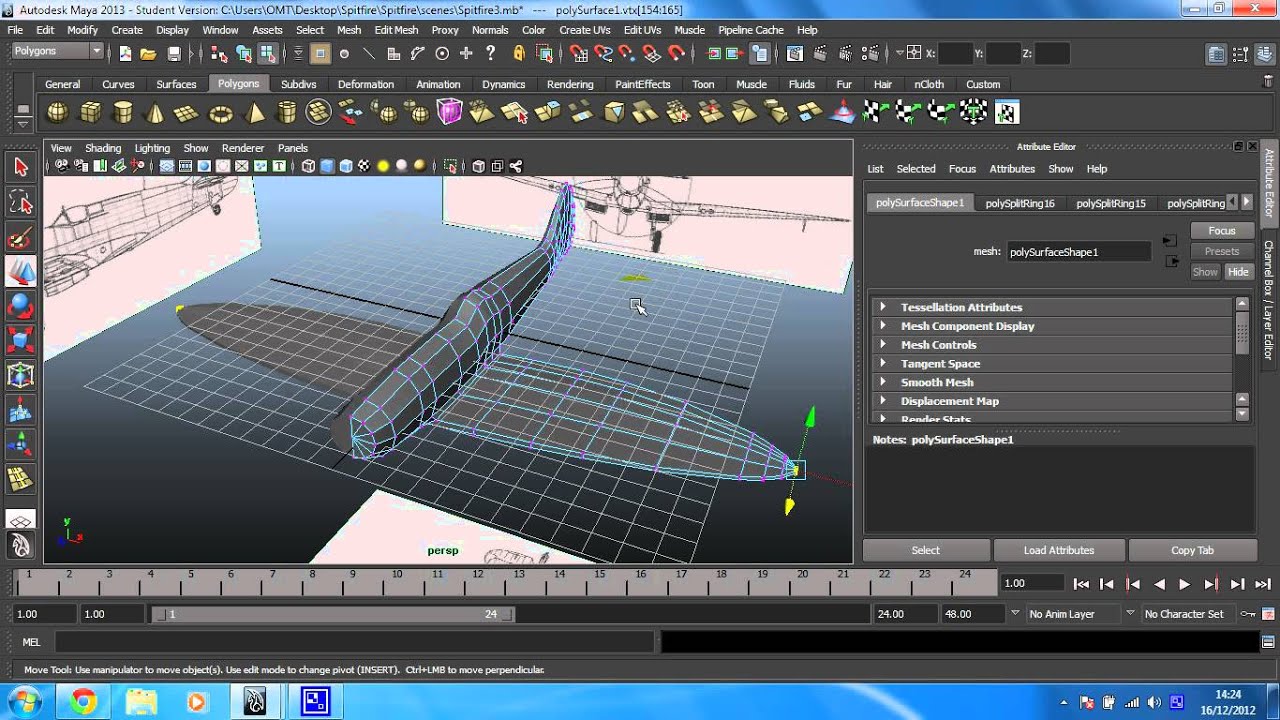This screenshot has width=1280, height=720.
Task: Create a polygon torus from the shelf
Action: point(220,112)
